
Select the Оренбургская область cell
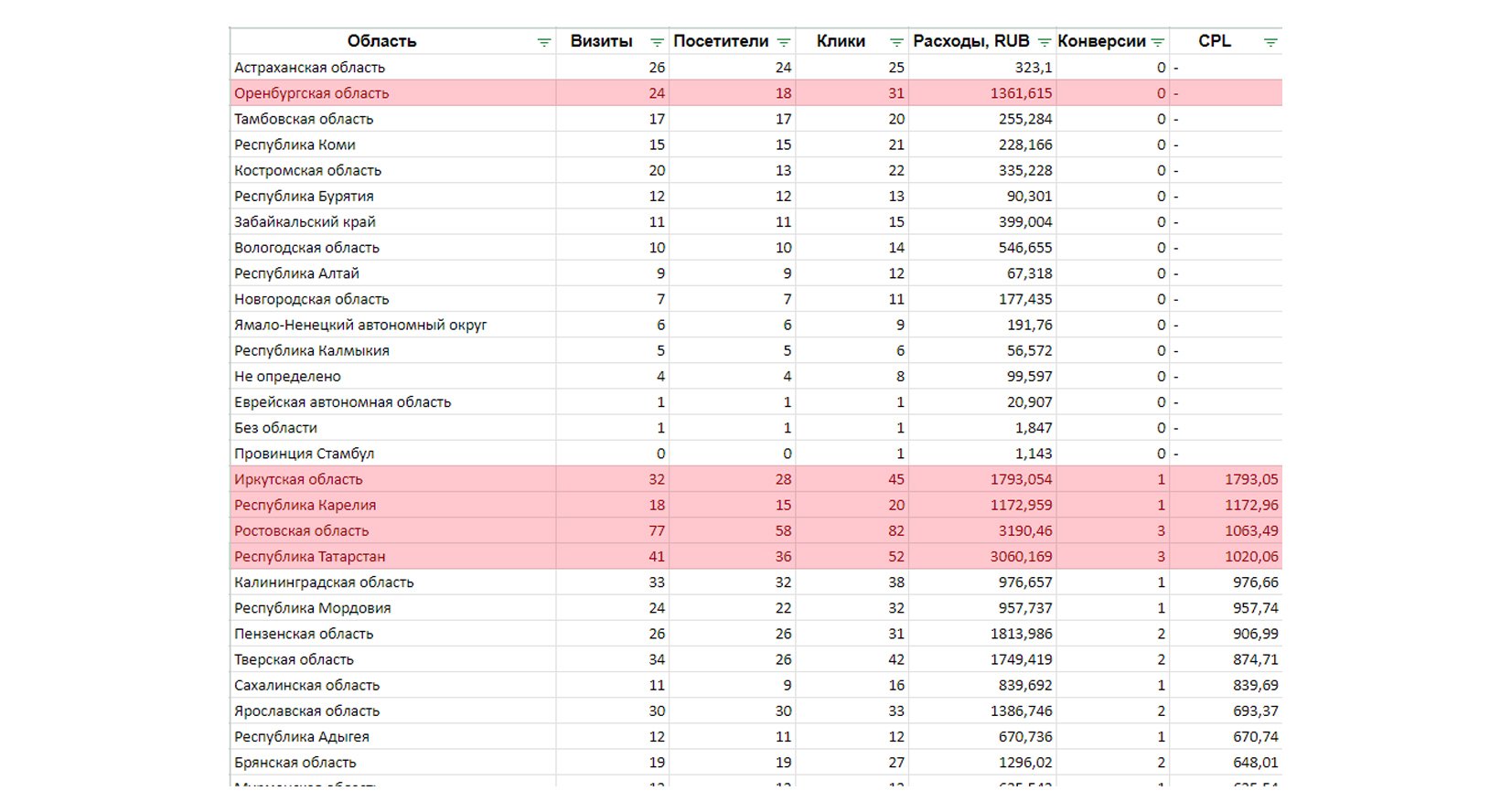[x=311, y=93]
